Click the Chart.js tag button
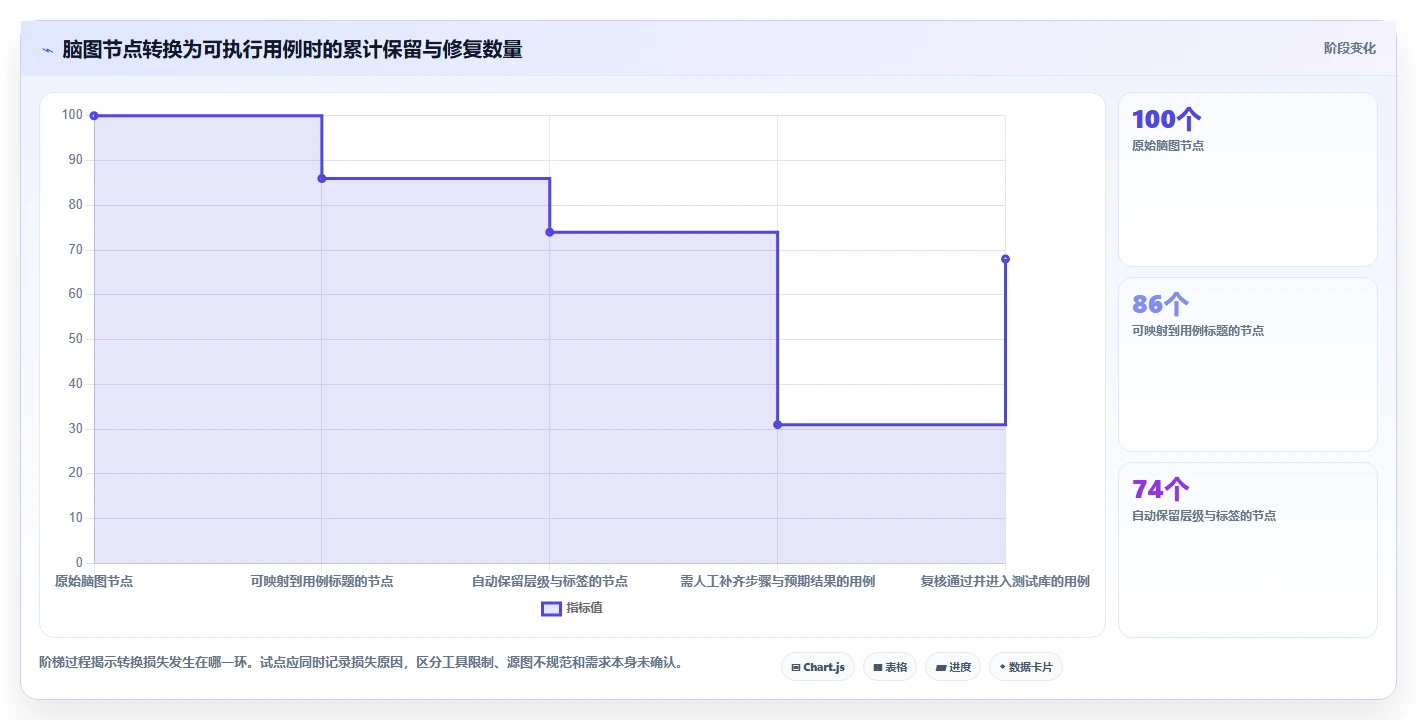 (818, 667)
